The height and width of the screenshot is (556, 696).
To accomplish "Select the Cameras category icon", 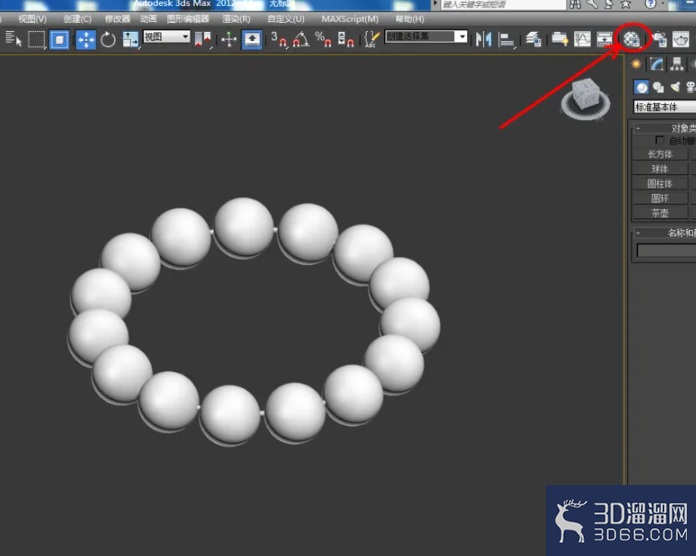I will [690, 87].
